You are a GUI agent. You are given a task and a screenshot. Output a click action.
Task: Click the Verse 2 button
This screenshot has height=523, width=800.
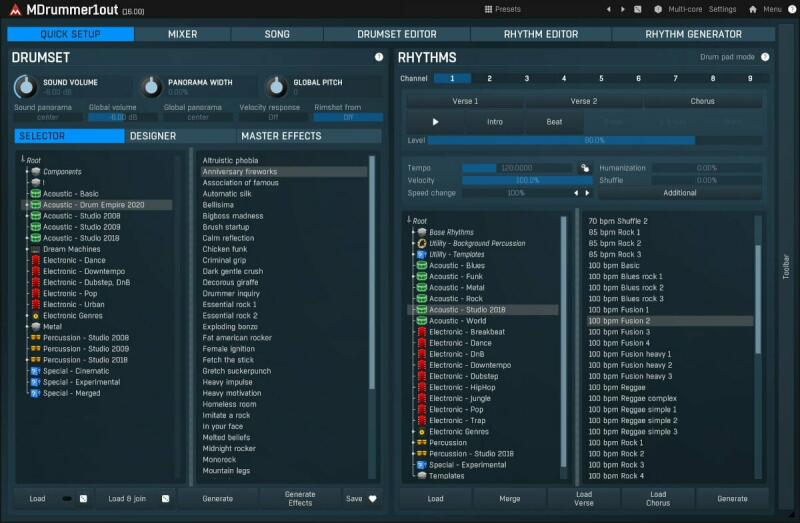pyautogui.click(x=584, y=101)
